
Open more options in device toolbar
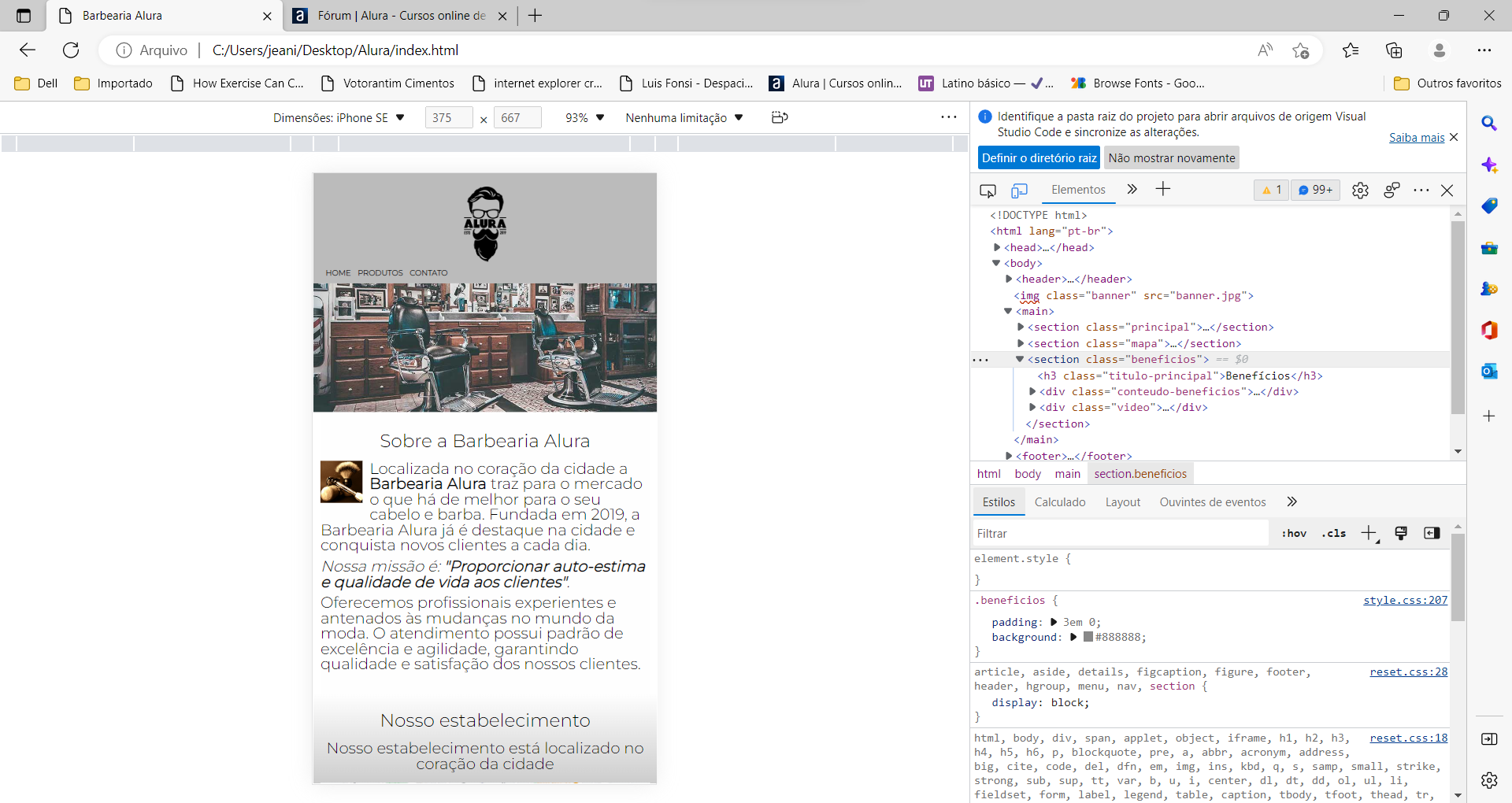tap(949, 117)
